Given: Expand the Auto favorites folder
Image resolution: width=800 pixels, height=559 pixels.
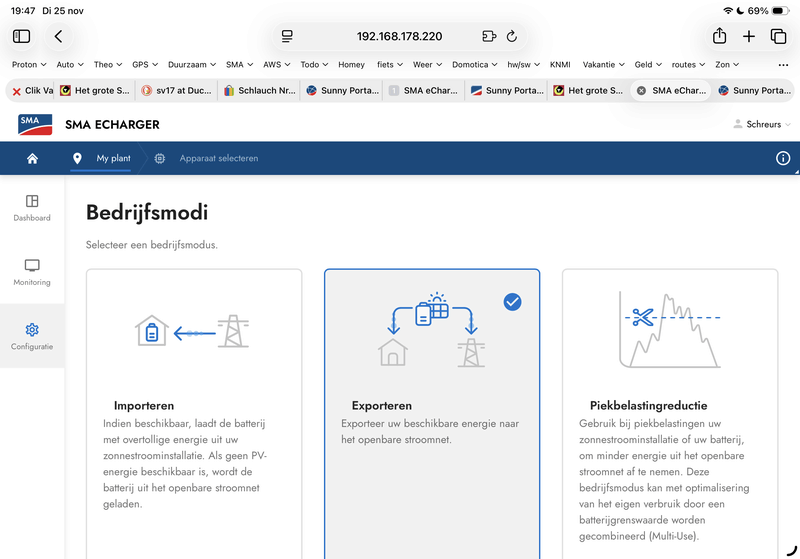Looking at the screenshot, I should click(70, 65).
